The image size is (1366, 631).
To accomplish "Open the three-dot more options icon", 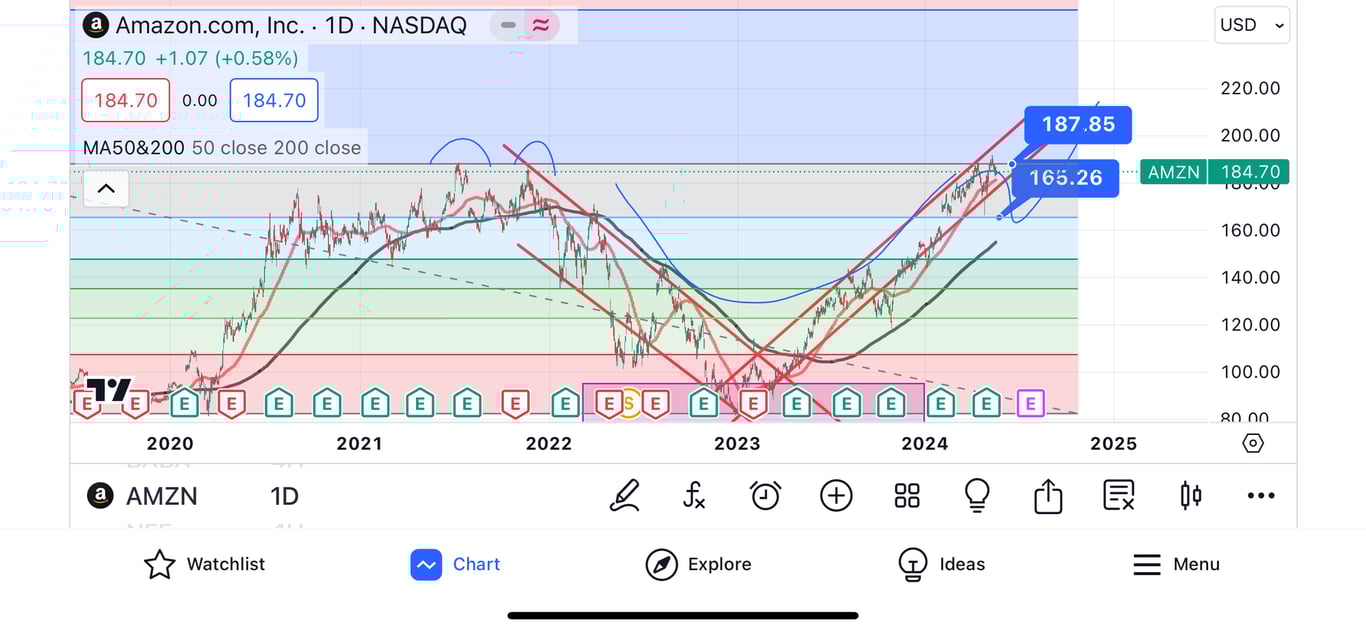I will point(1261,495).
